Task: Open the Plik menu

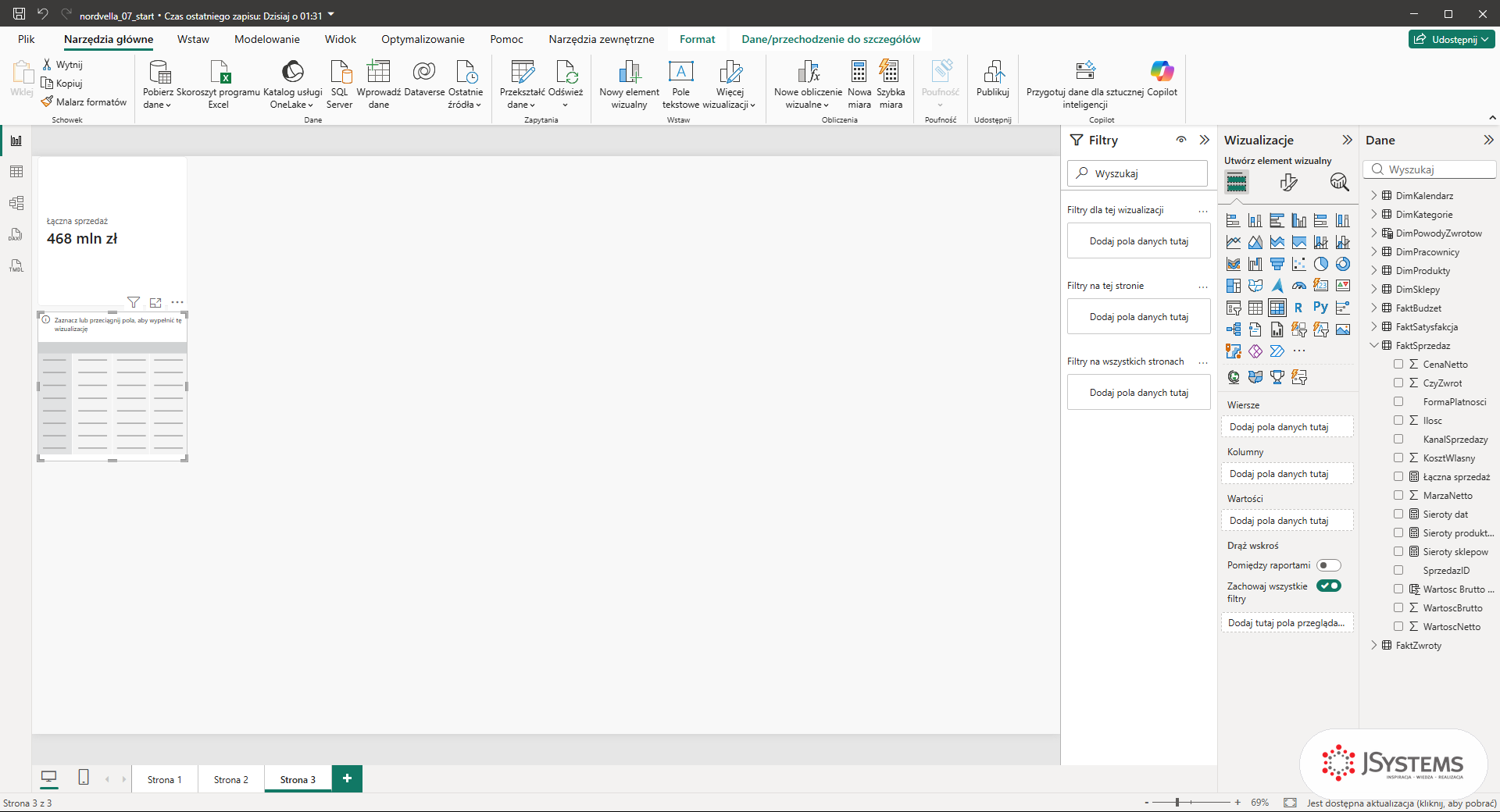Action: (x=27, y=39)
